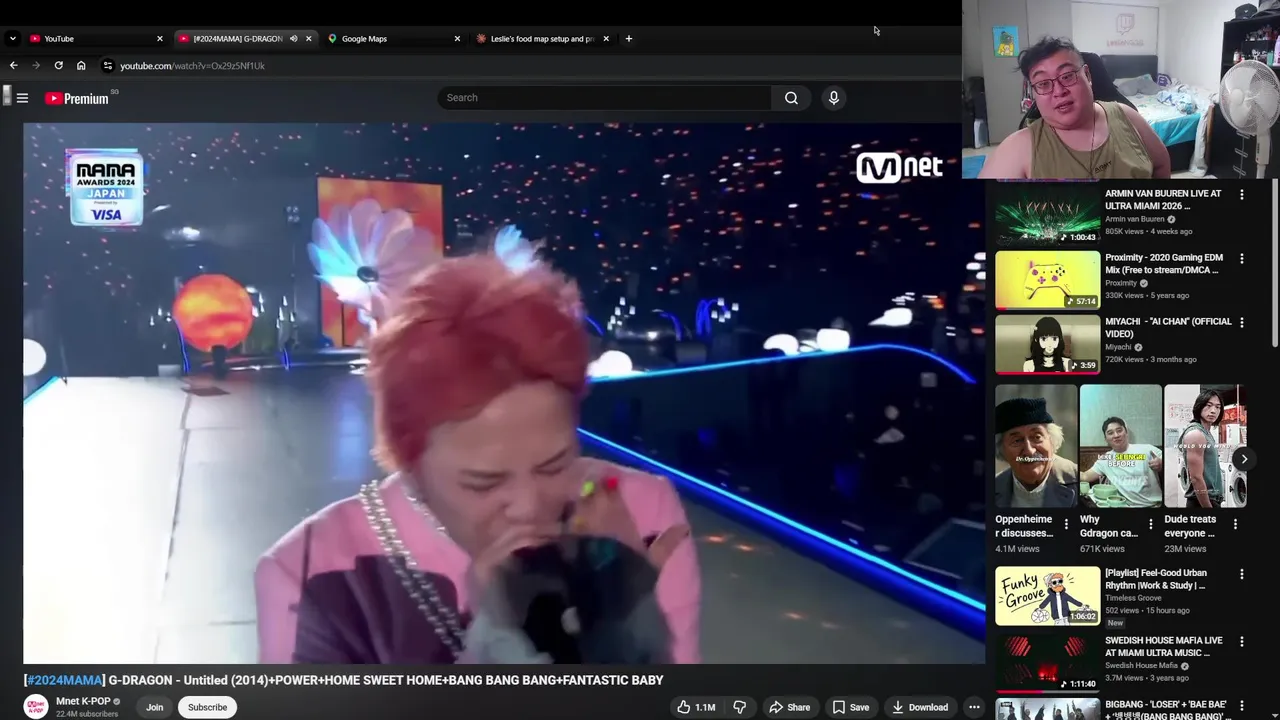Screen dimensions: 1280x720
Task: Open options menu for Armin van Buuren video
Action: [1242, 194]
